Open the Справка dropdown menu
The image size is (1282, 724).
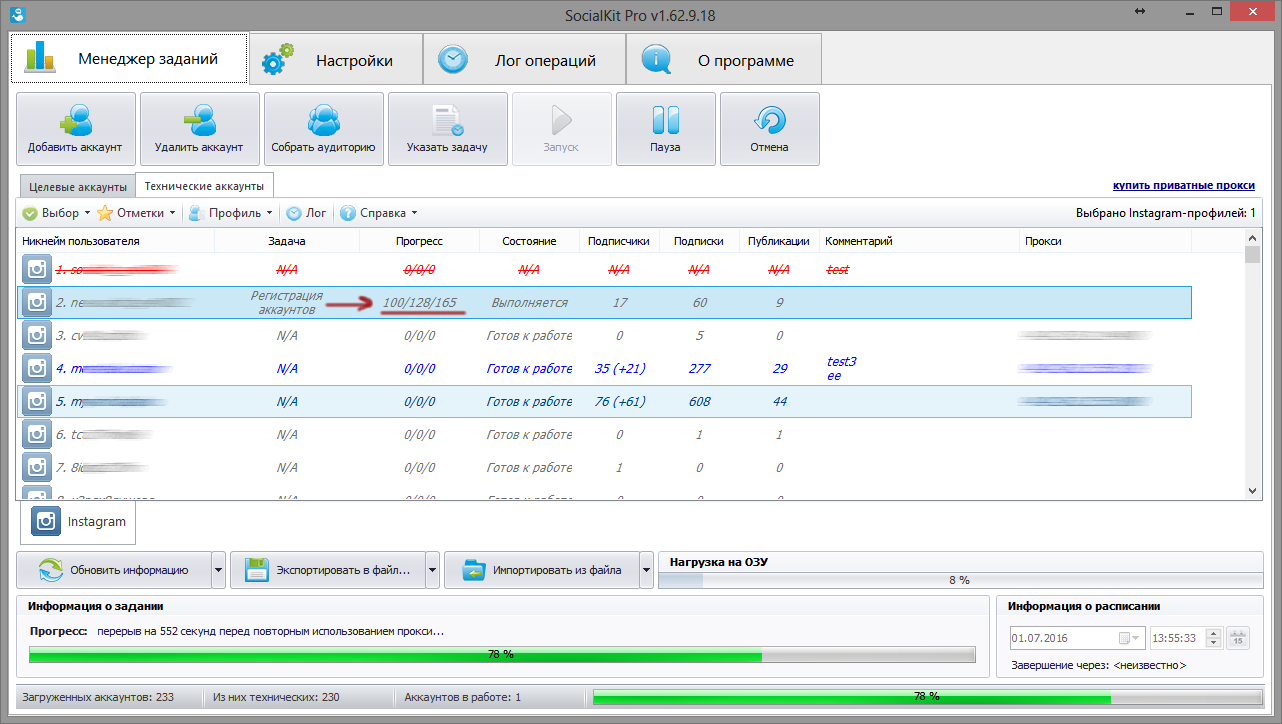click(x=378, y=213)
